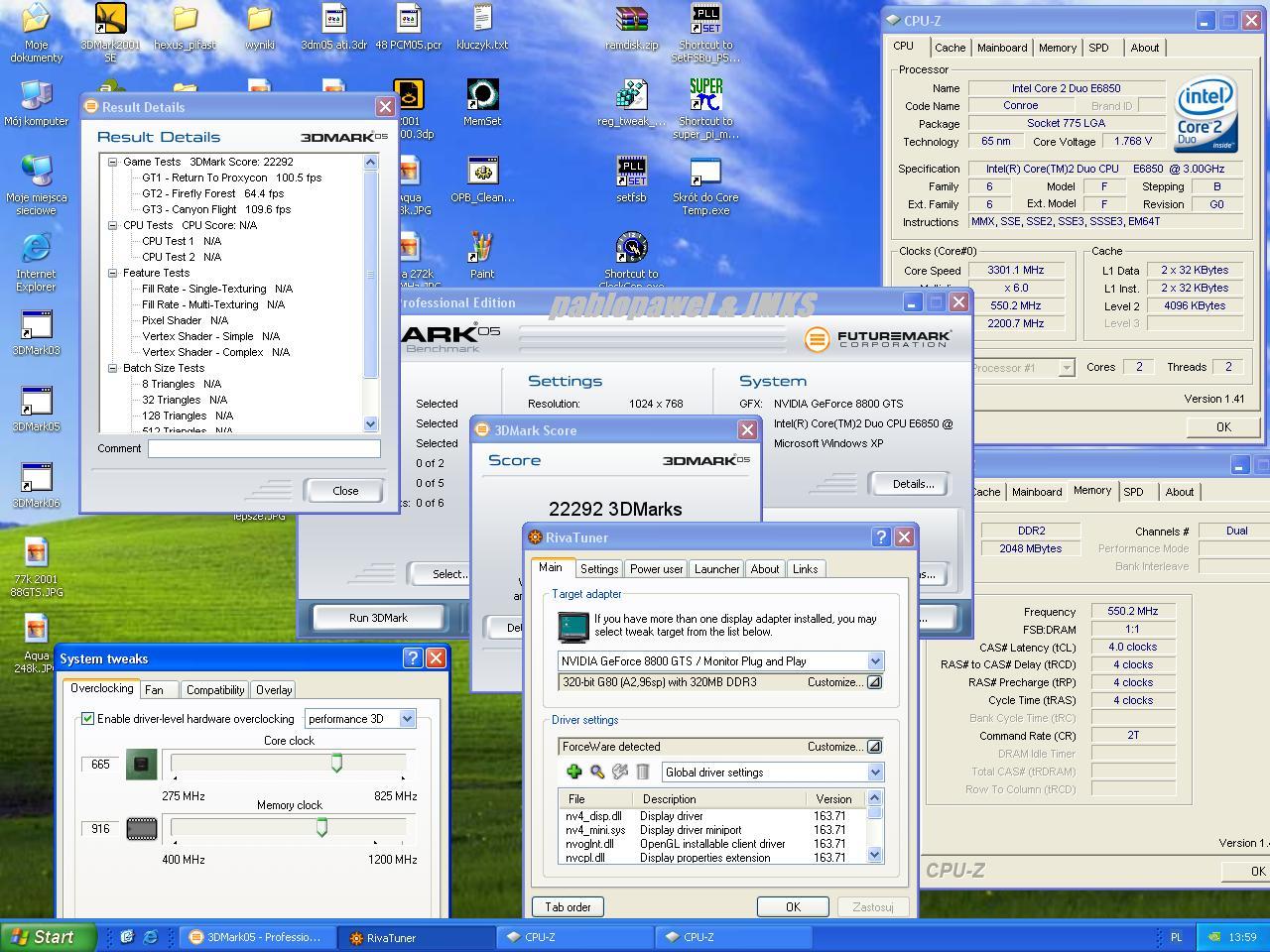Open the Settings tab in RivaTuner
The height and width of the screenshot is (952, 1270).
pyautogui.click(x=599, y=569)
